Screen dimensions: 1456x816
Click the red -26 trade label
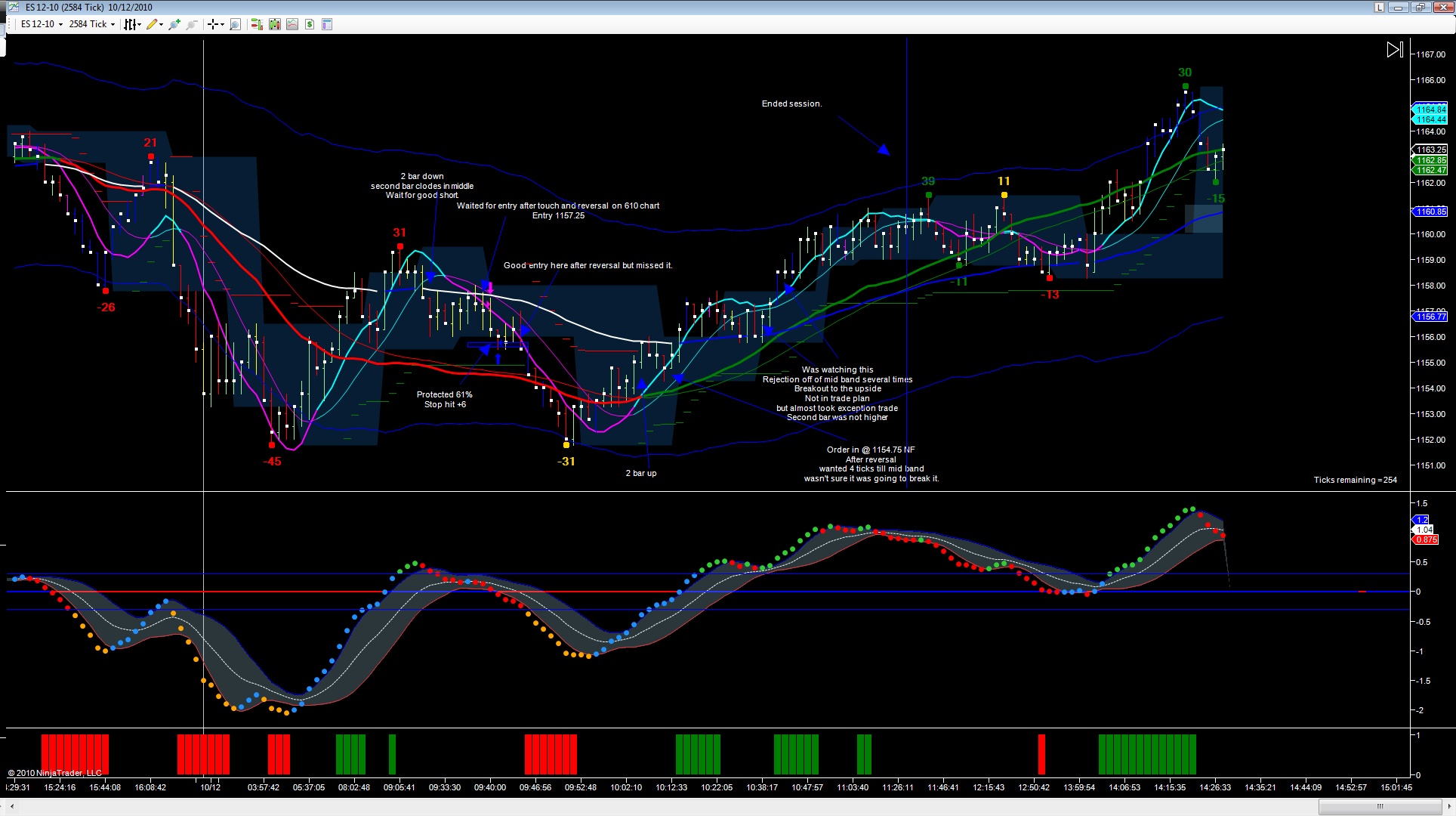point(106,308)
